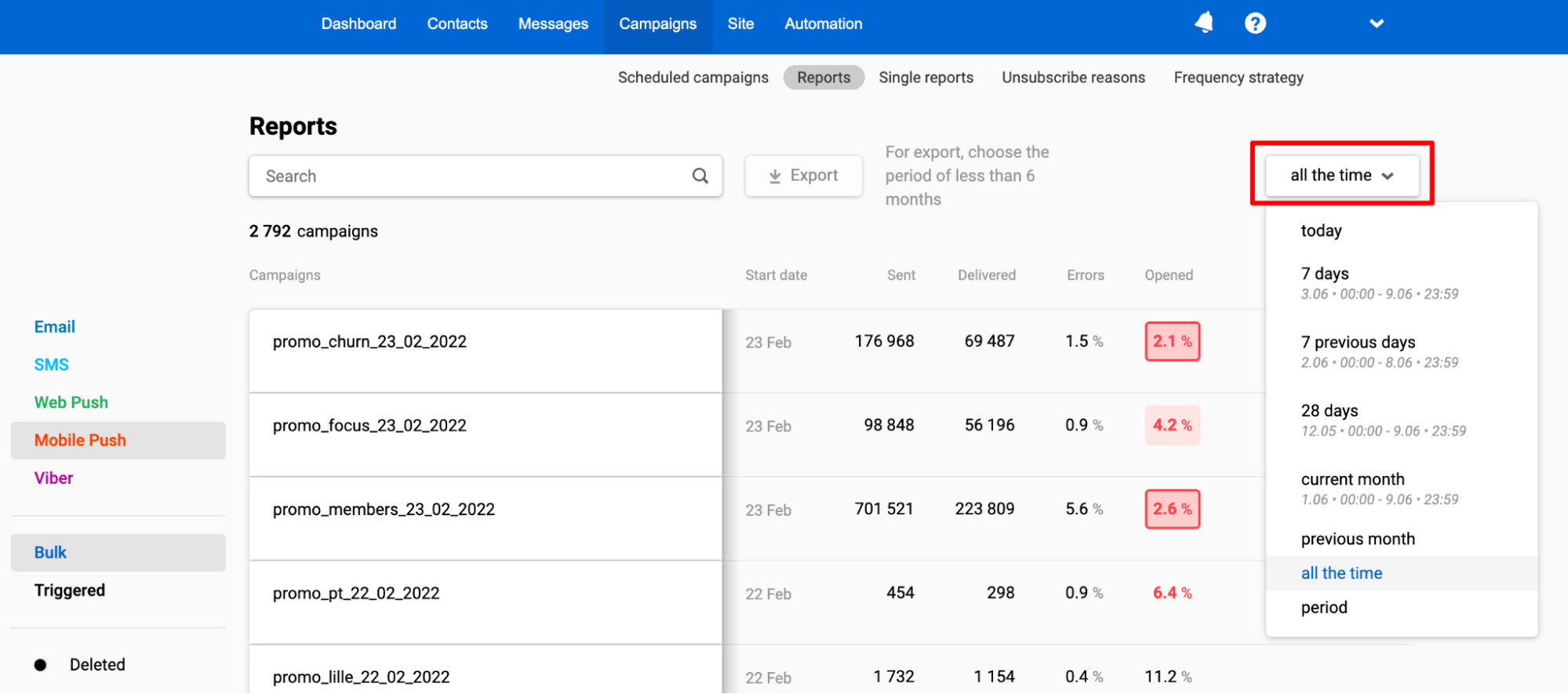
Task: Open the Scheduled campaigns tab
Action: 693,78
